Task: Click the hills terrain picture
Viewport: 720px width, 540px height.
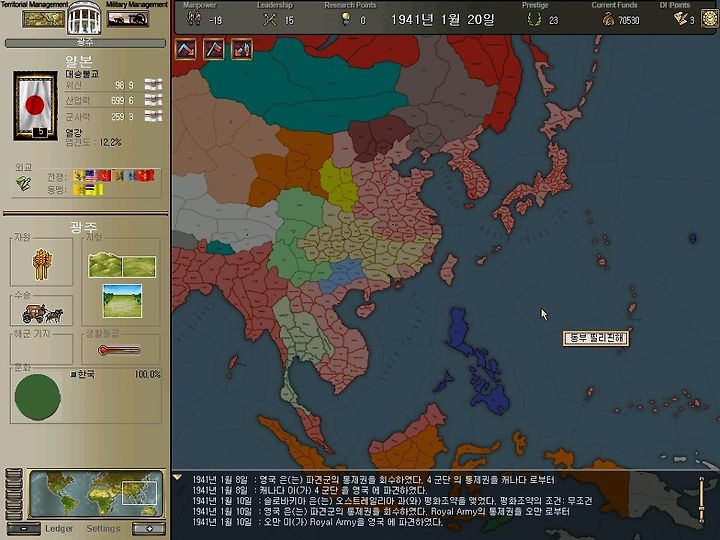Action: point(122,266)
